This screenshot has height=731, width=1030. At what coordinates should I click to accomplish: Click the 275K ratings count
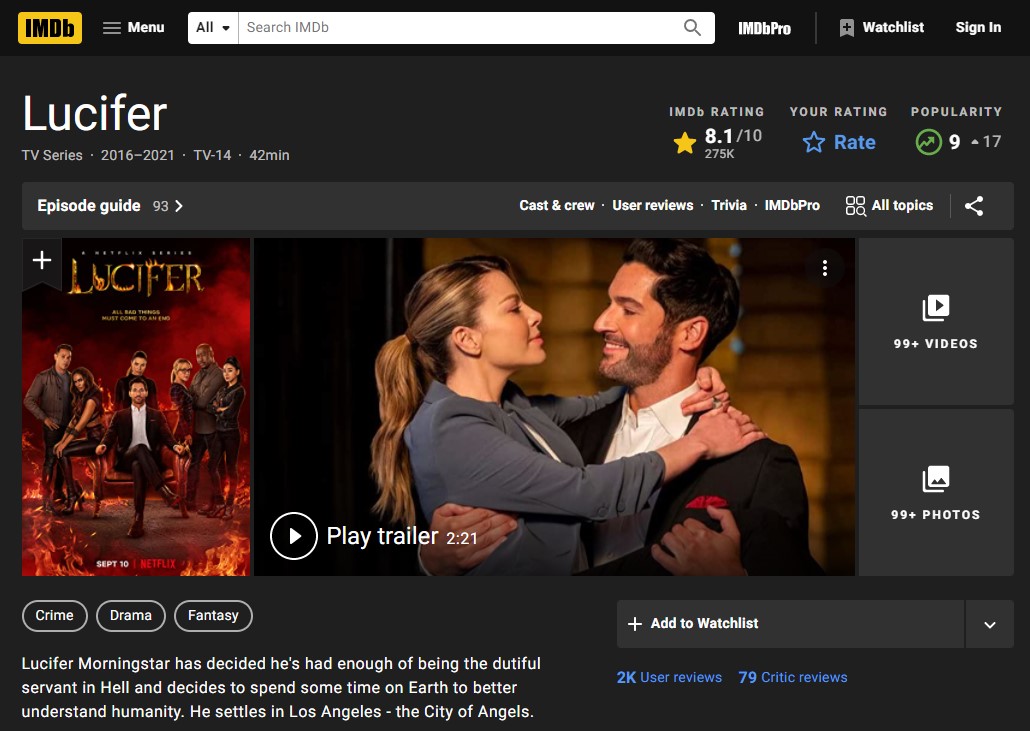point(719,154)
